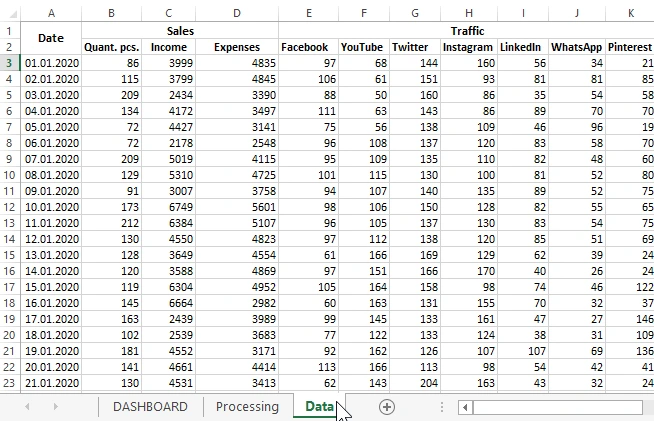Select date cell 21.01.2020
The image size is (654, 421).
[x=51, y=383]
